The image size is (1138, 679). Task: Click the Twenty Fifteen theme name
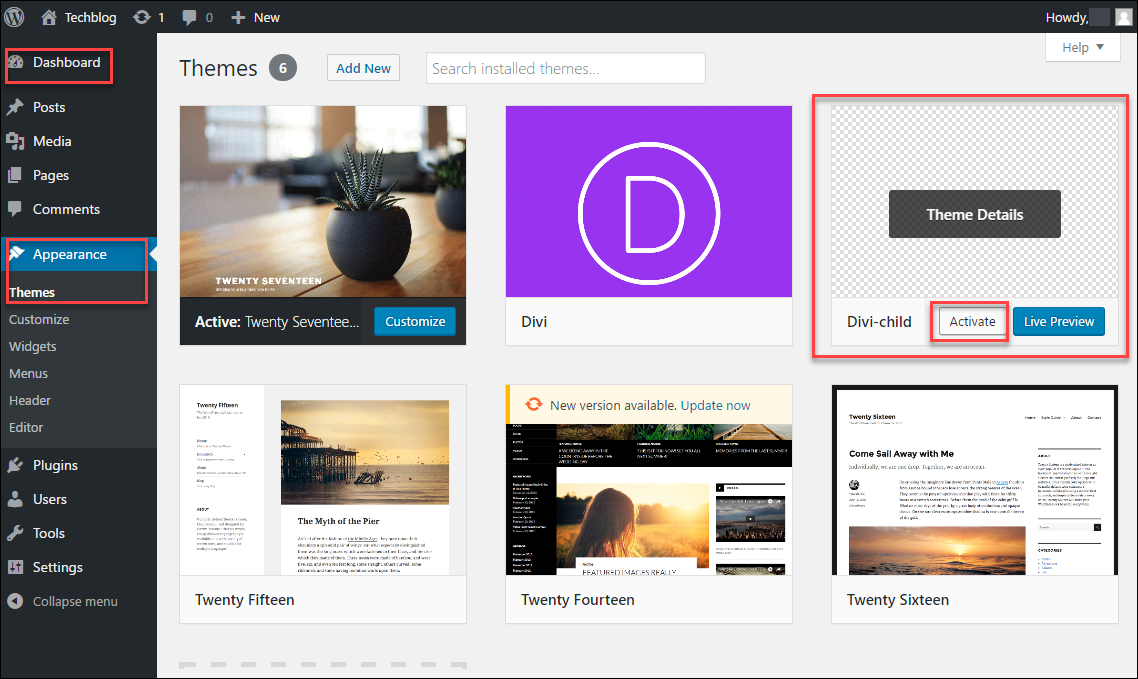pyautogui.click(x=245, y=600)
